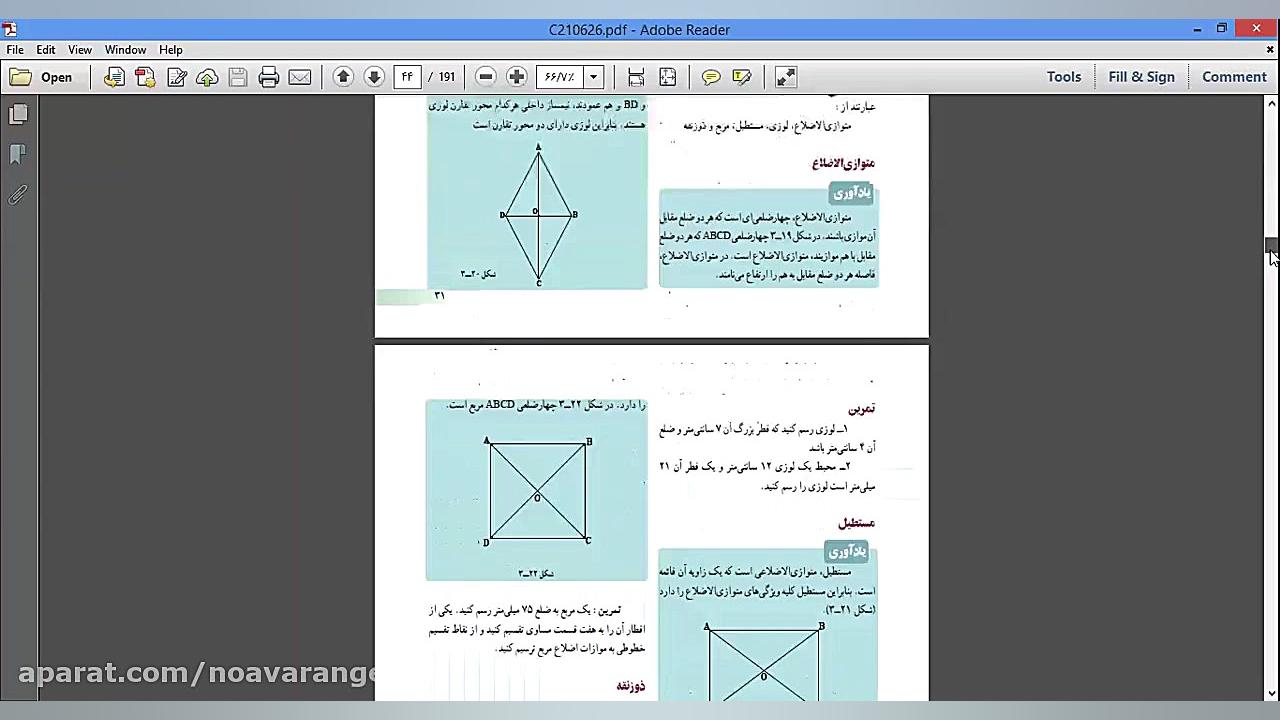
Task: Toggle the attachments paperclip panel
Action: pos(18,195)
